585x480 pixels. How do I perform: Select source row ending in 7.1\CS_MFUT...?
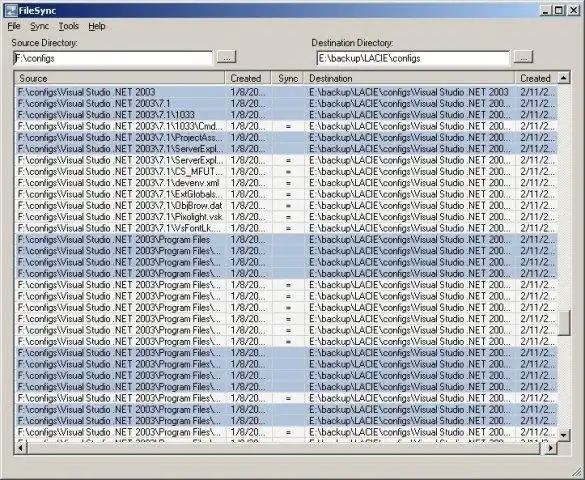point(120,172)
